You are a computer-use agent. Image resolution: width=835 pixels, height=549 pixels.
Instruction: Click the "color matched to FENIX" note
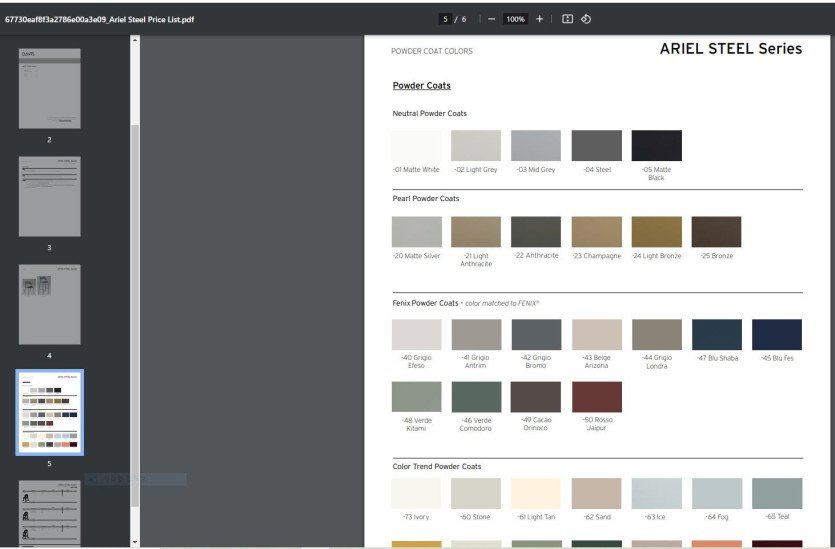click(x=502, y=304)
